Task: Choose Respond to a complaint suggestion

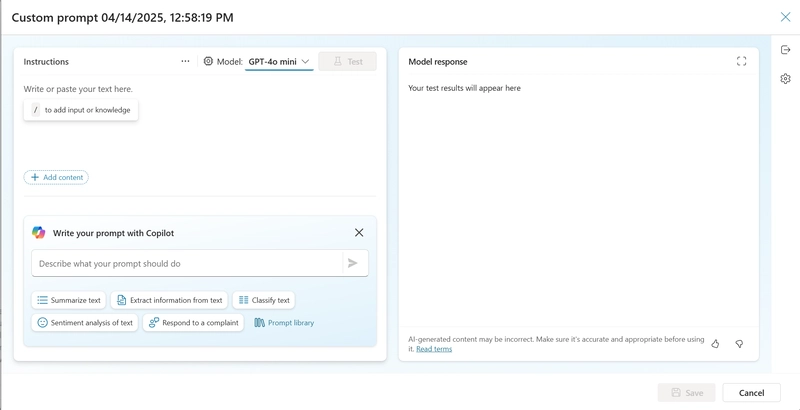Action: point(193,322)
